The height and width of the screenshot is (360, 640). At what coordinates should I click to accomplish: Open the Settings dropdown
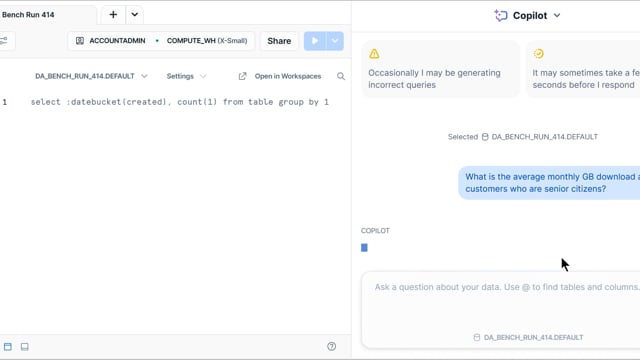pyautogui.click(x=186, y=76)
